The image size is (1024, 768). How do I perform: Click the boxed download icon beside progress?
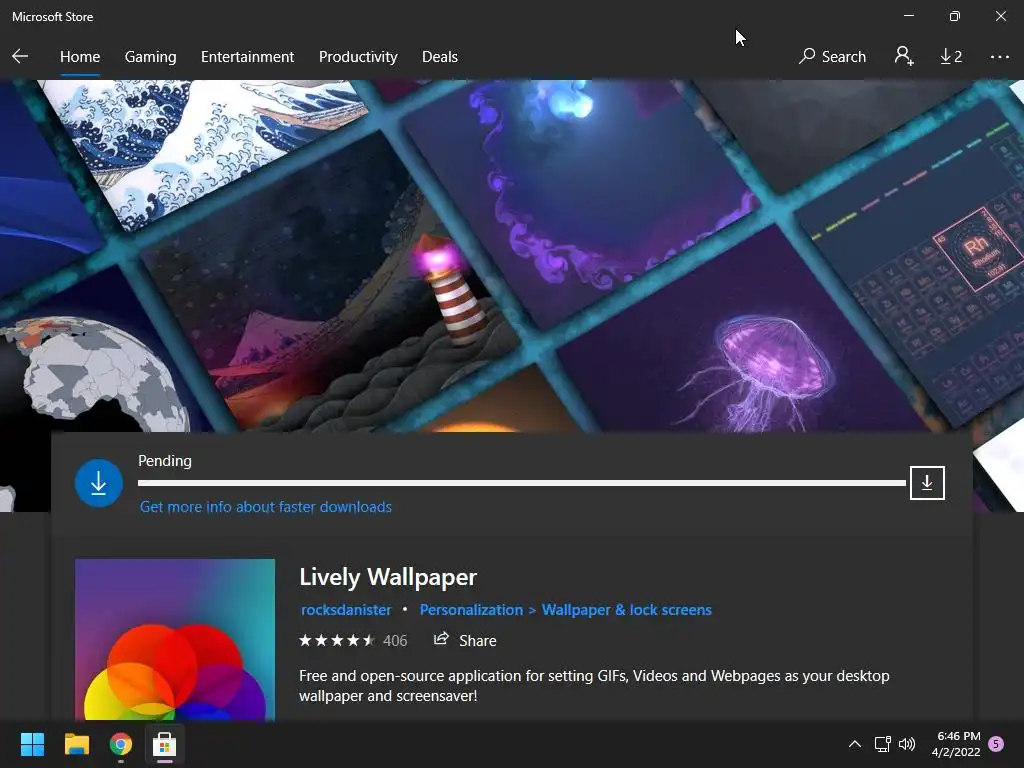point(927,483)
